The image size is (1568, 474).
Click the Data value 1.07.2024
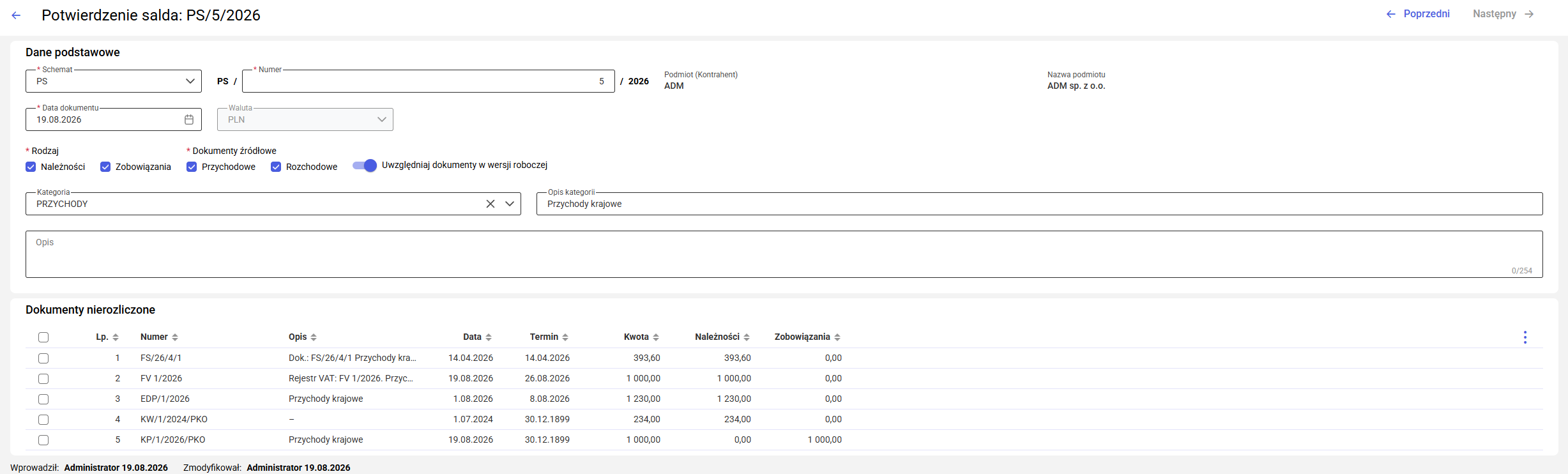coord(473,419)
